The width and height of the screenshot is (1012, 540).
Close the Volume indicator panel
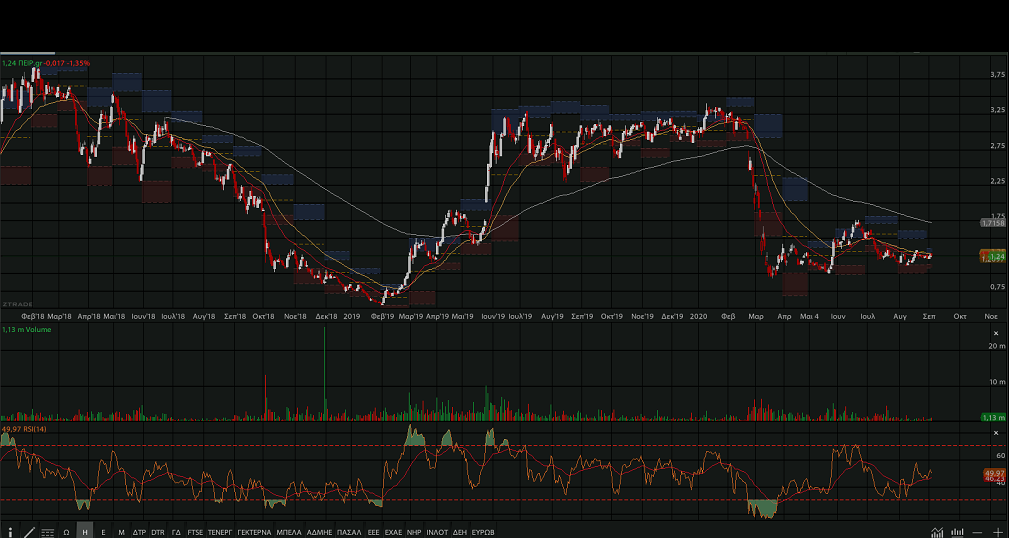pyautogui.click(x=995, y=329)
